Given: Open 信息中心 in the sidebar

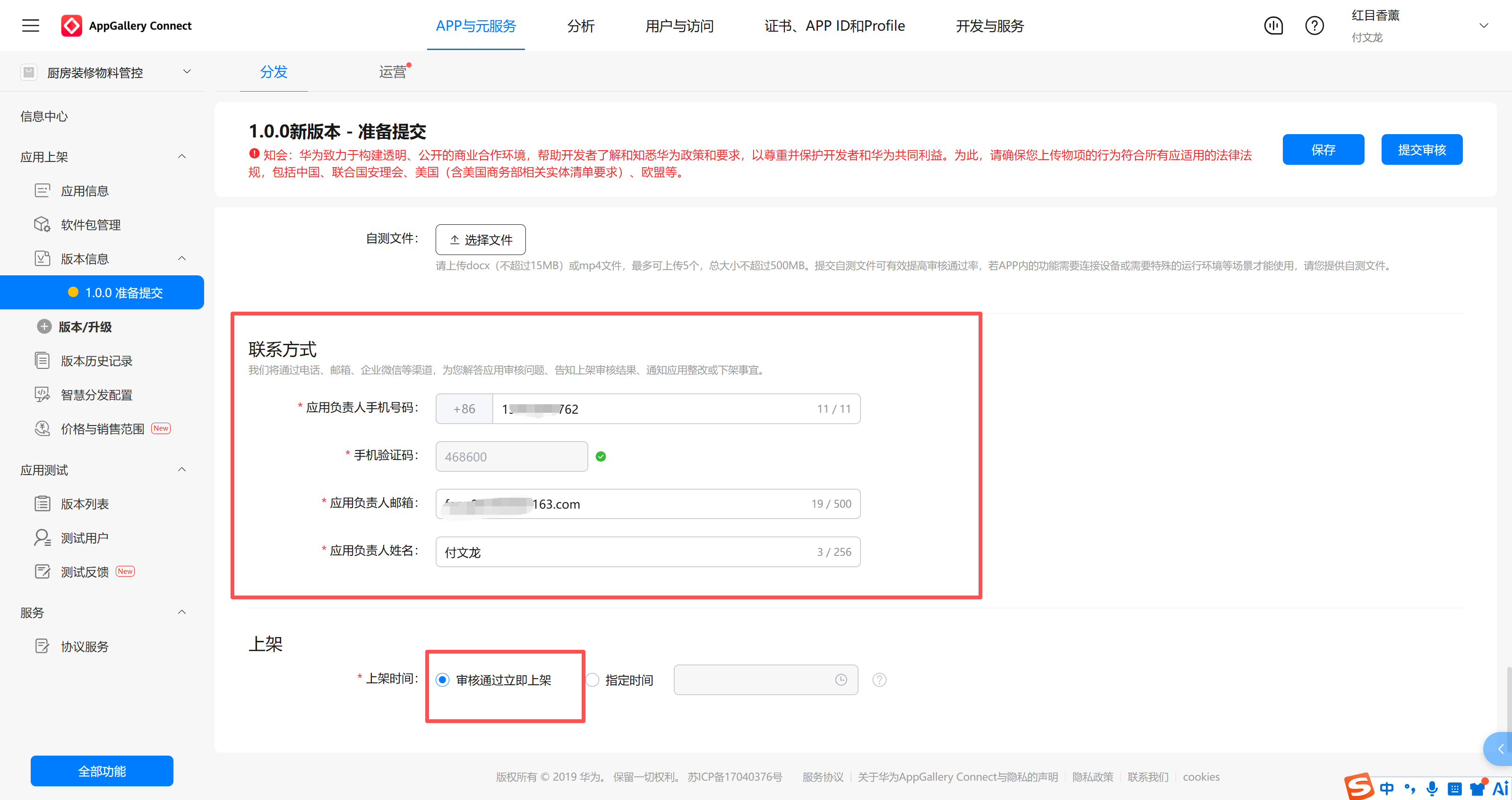Looking at the screenshot, I should point(44,116).
